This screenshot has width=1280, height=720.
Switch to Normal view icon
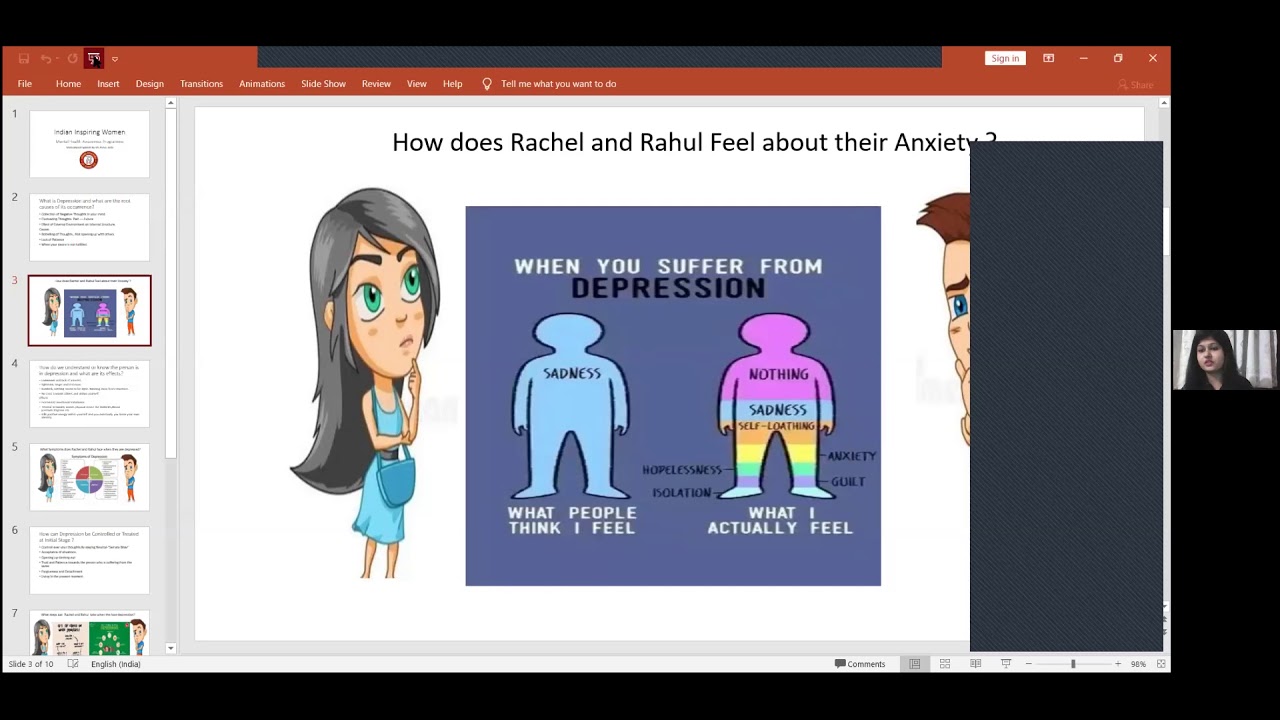point(914,664)
